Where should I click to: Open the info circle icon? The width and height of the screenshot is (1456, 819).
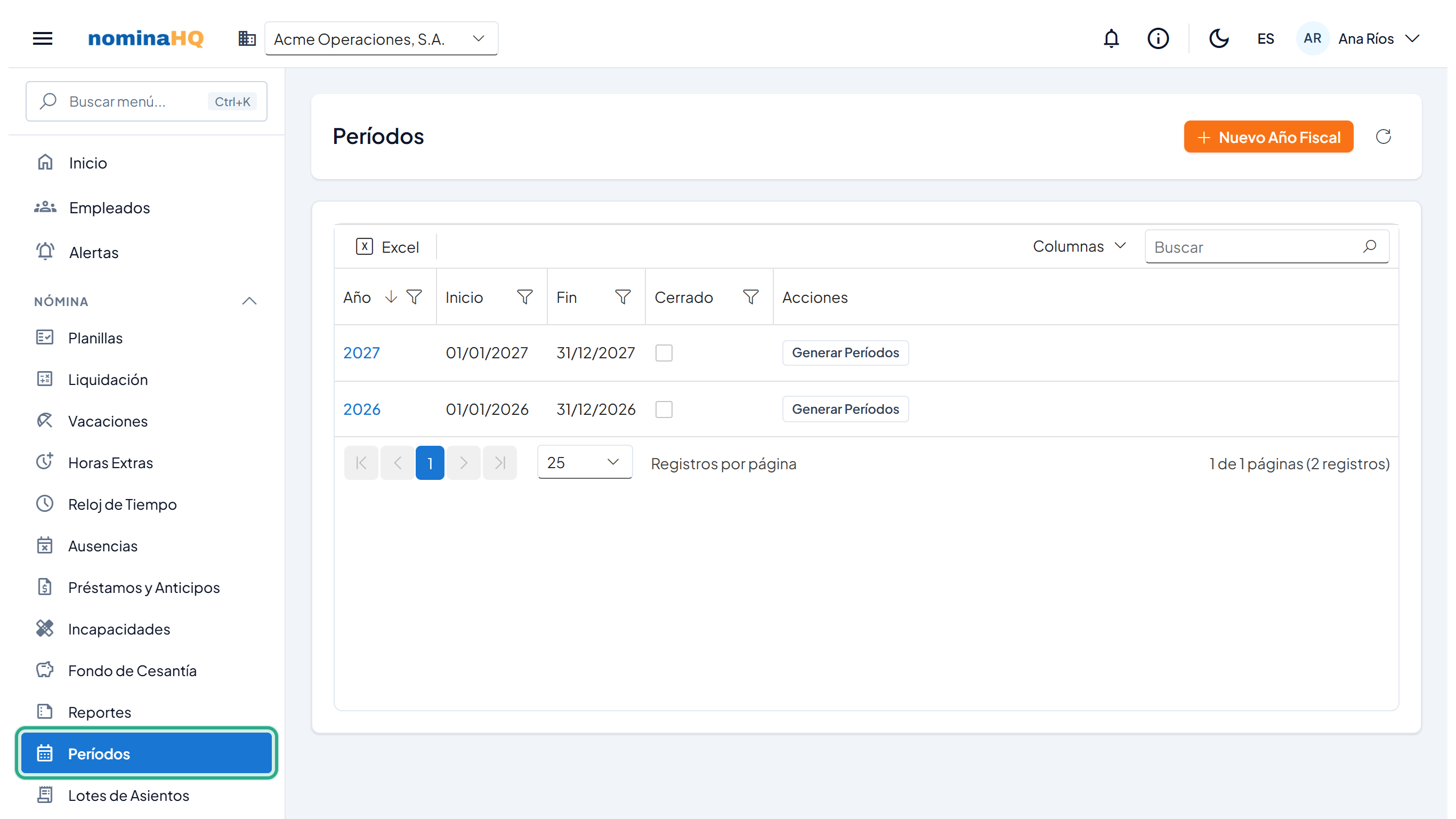click(1158, 38)
